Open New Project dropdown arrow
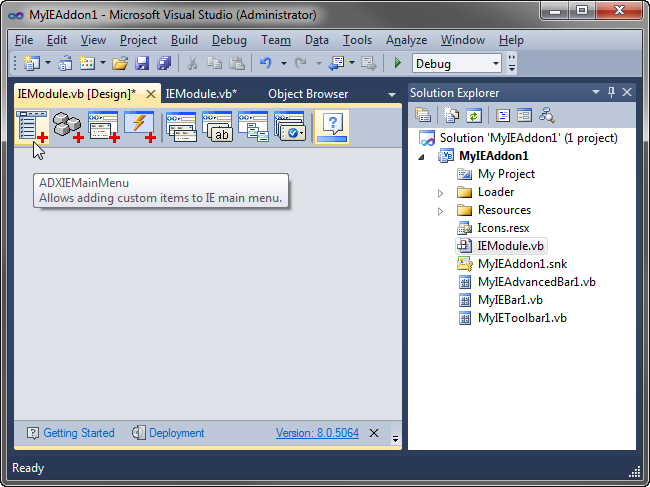Viewport: 650px width, 487px height. coord(48,63)
